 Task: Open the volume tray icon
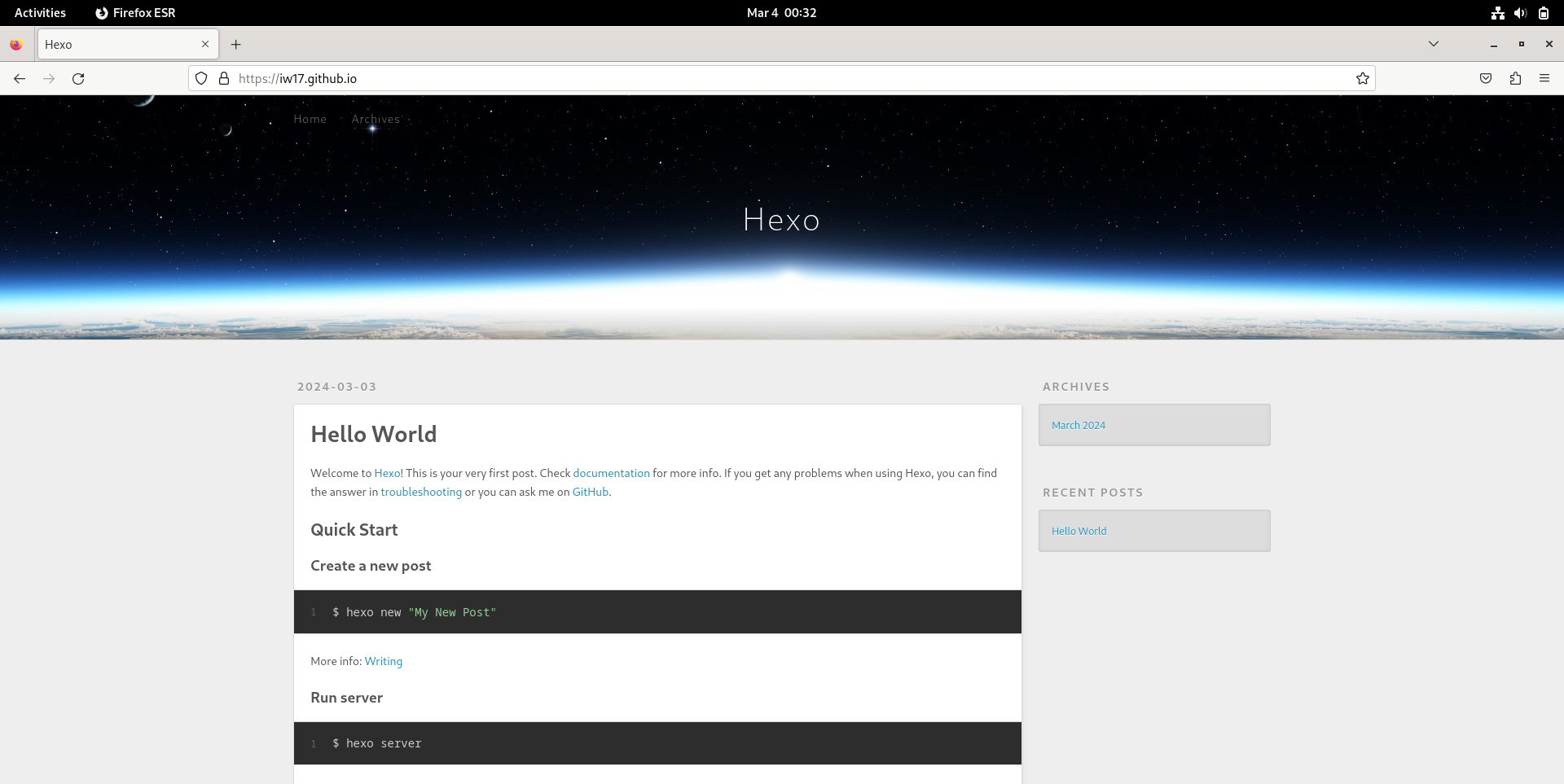click(1520, 13)
